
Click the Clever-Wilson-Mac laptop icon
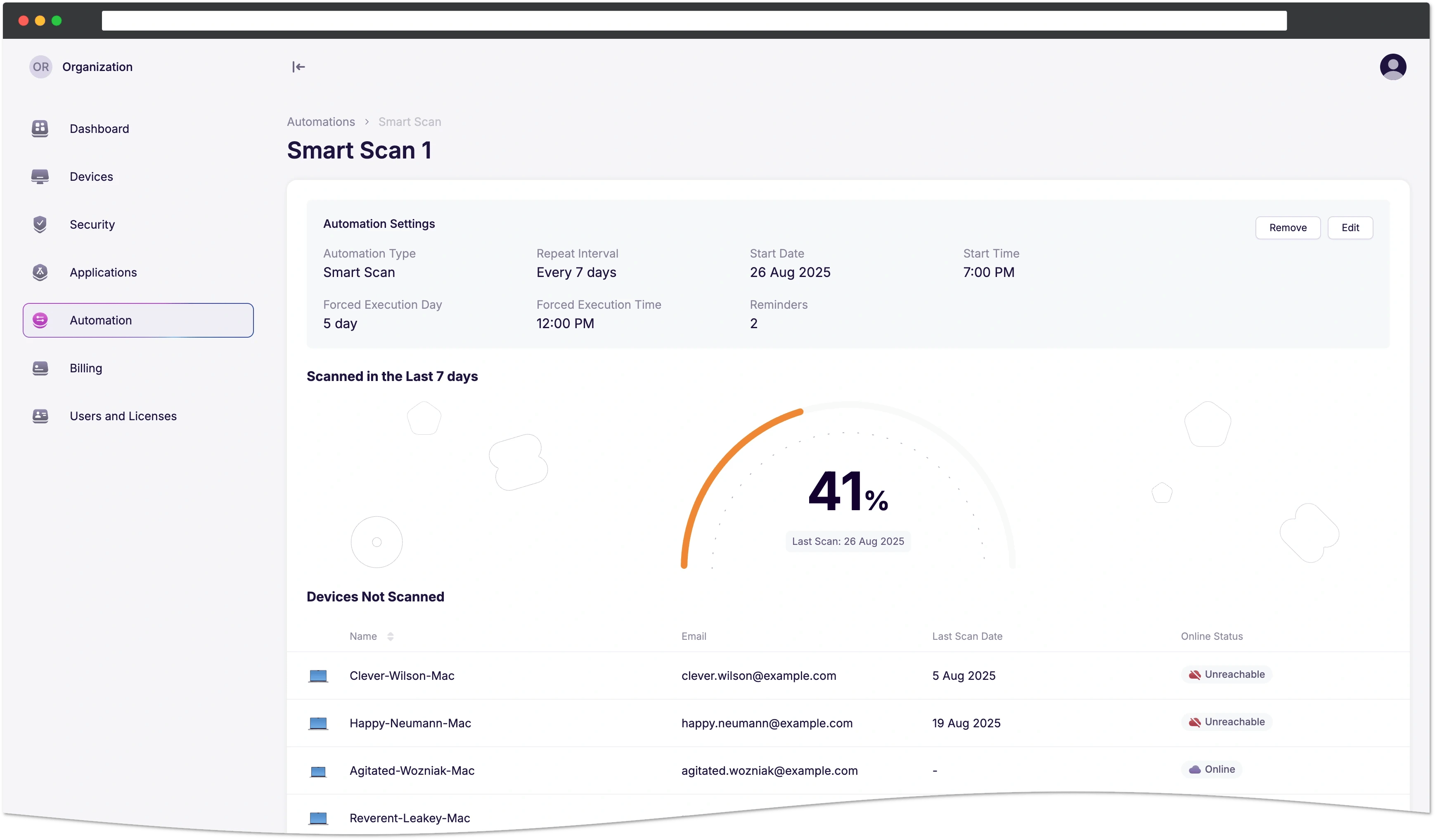point(318,676)
